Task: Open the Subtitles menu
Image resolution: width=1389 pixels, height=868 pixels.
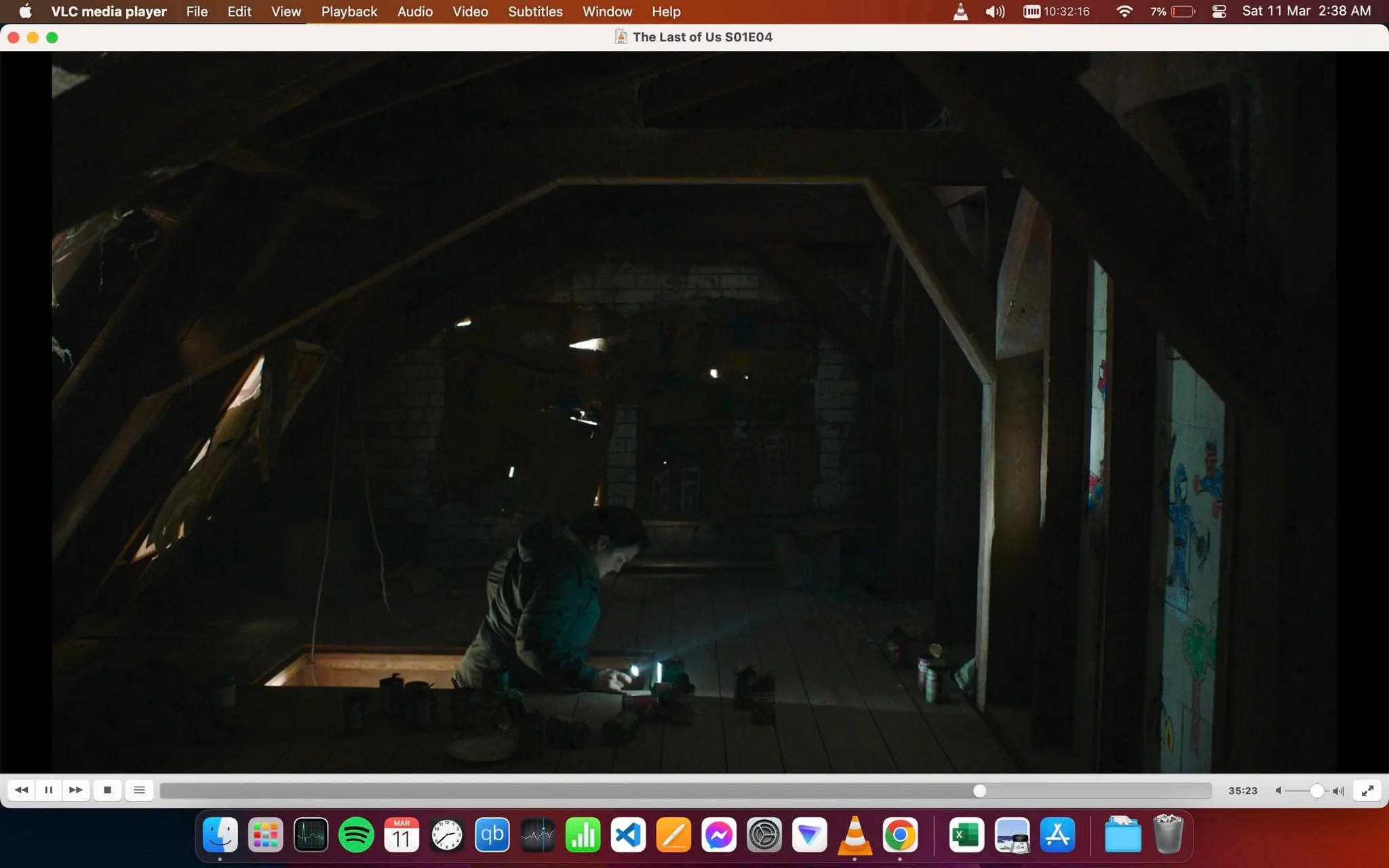Action: pyautogui.click(x=535, y=12)
